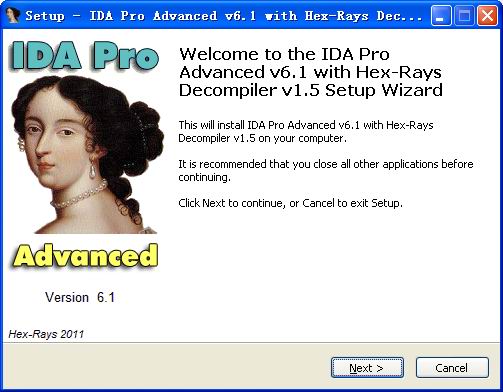Click 'Click Next to continue, or Cancel' line
Viewport: 503px width, 392px height.
click(x=290, y=203)
